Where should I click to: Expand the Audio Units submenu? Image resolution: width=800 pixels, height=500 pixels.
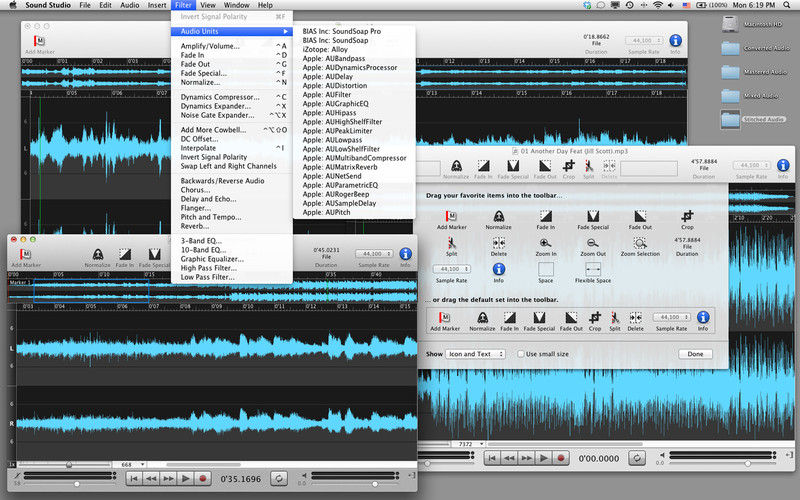tap(232, 31)
